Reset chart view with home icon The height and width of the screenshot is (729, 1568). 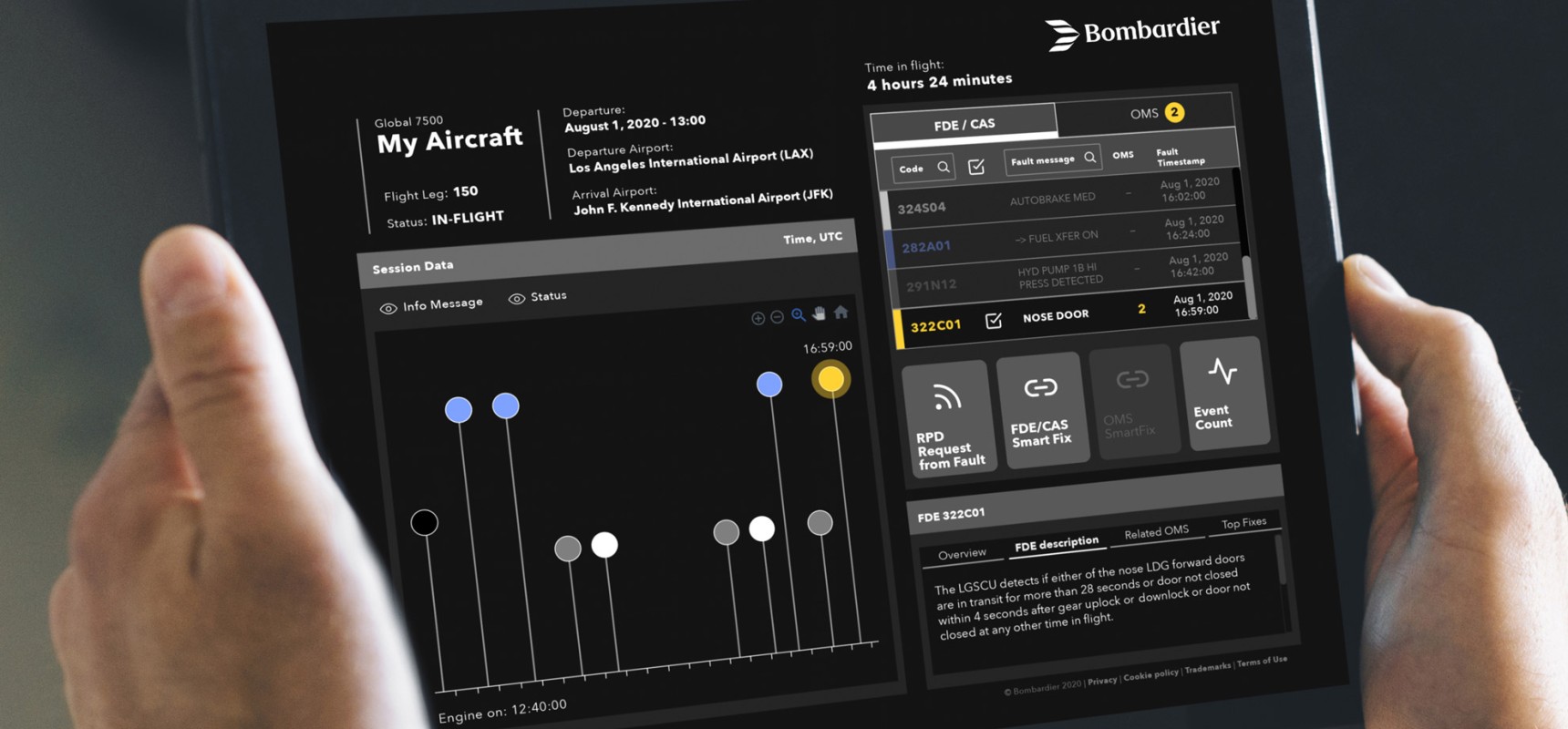(x=841, y=313)
